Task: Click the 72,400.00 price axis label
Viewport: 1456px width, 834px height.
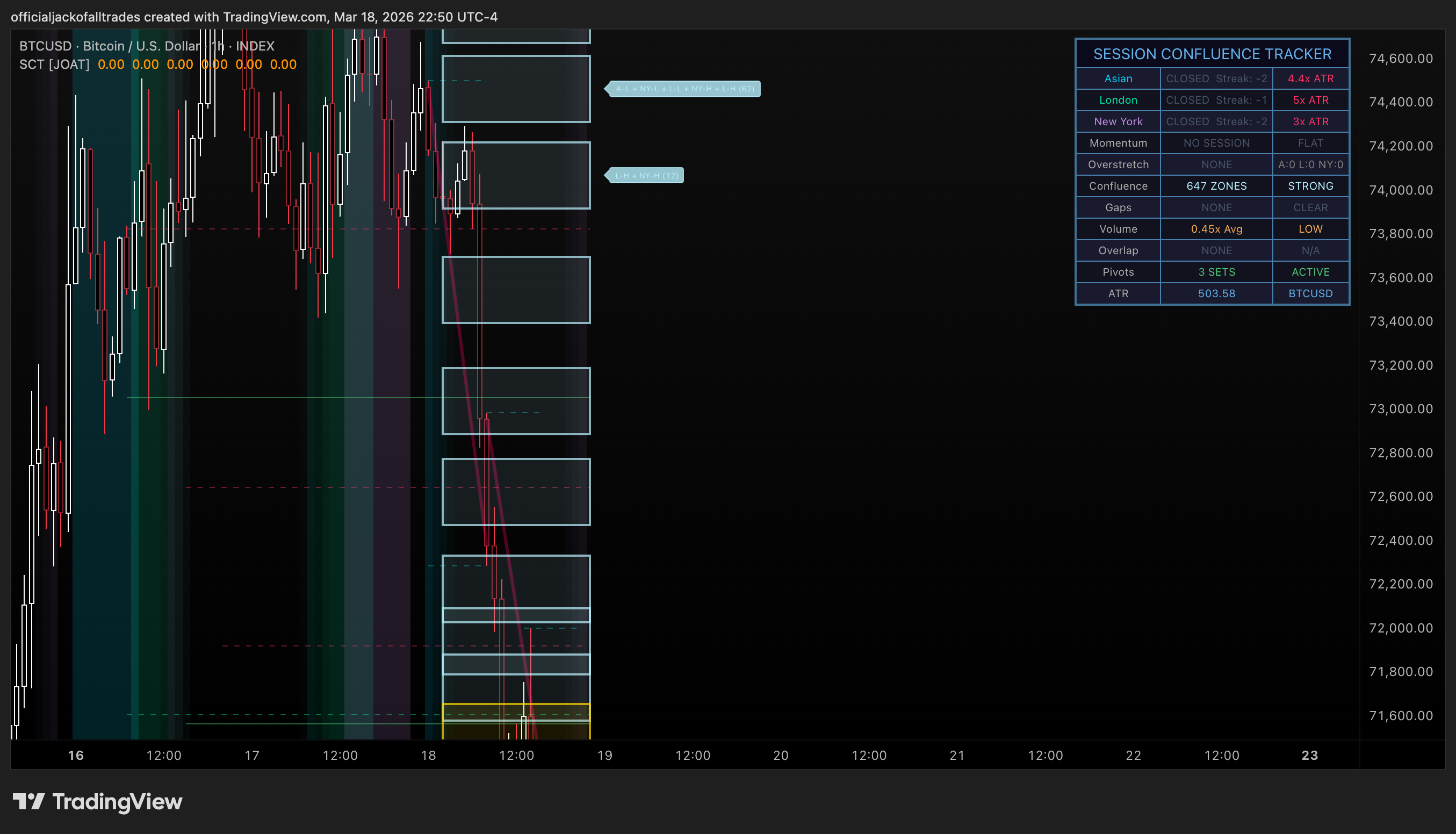Action: click(1401, 540)
